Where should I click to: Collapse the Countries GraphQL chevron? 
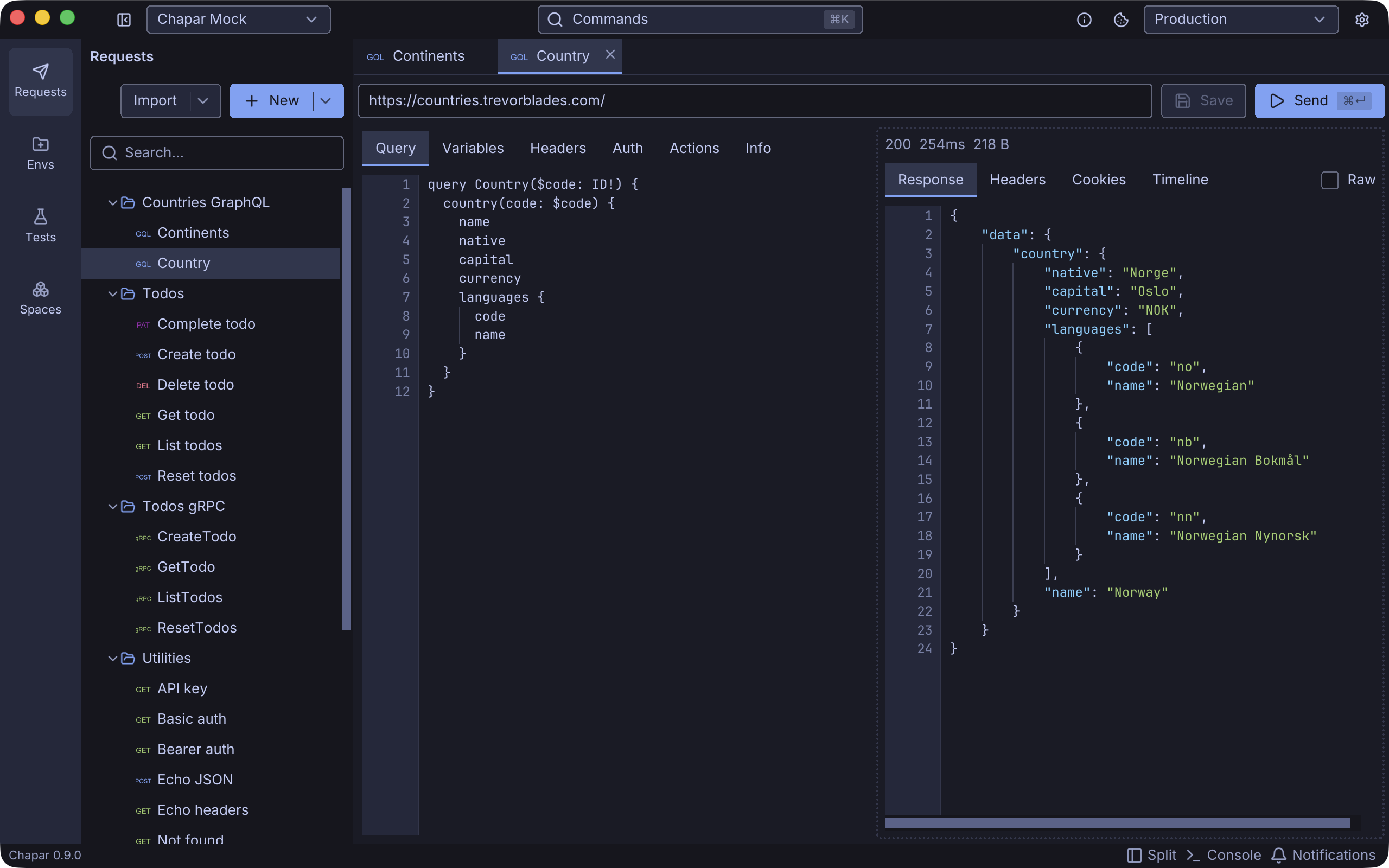point(112,203)
